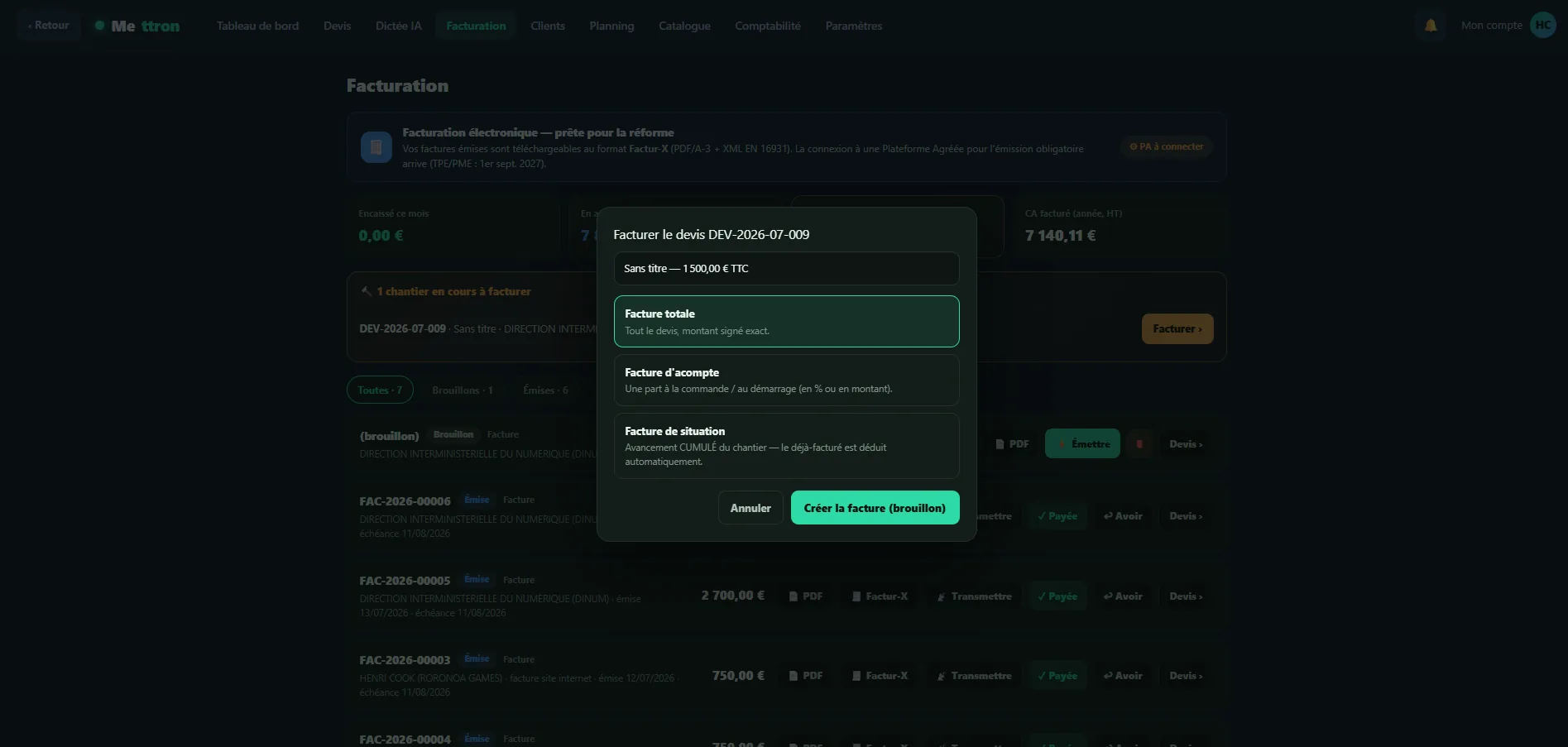Image resolution: width=1568 pixels, height=747 pixels.
Task: Filter invoices by Émises · 6
Action: pos(546,390)
